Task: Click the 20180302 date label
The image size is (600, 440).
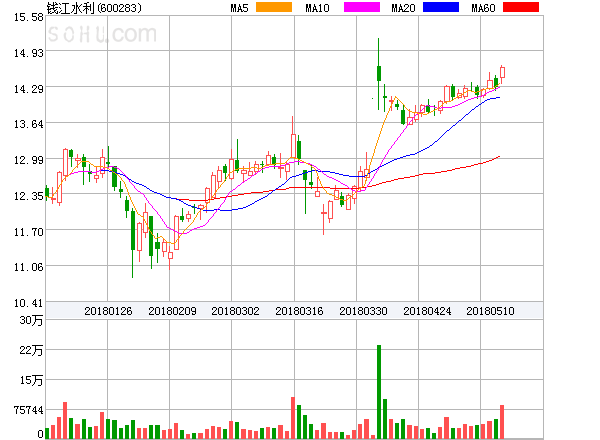Action: pos(235,311)
